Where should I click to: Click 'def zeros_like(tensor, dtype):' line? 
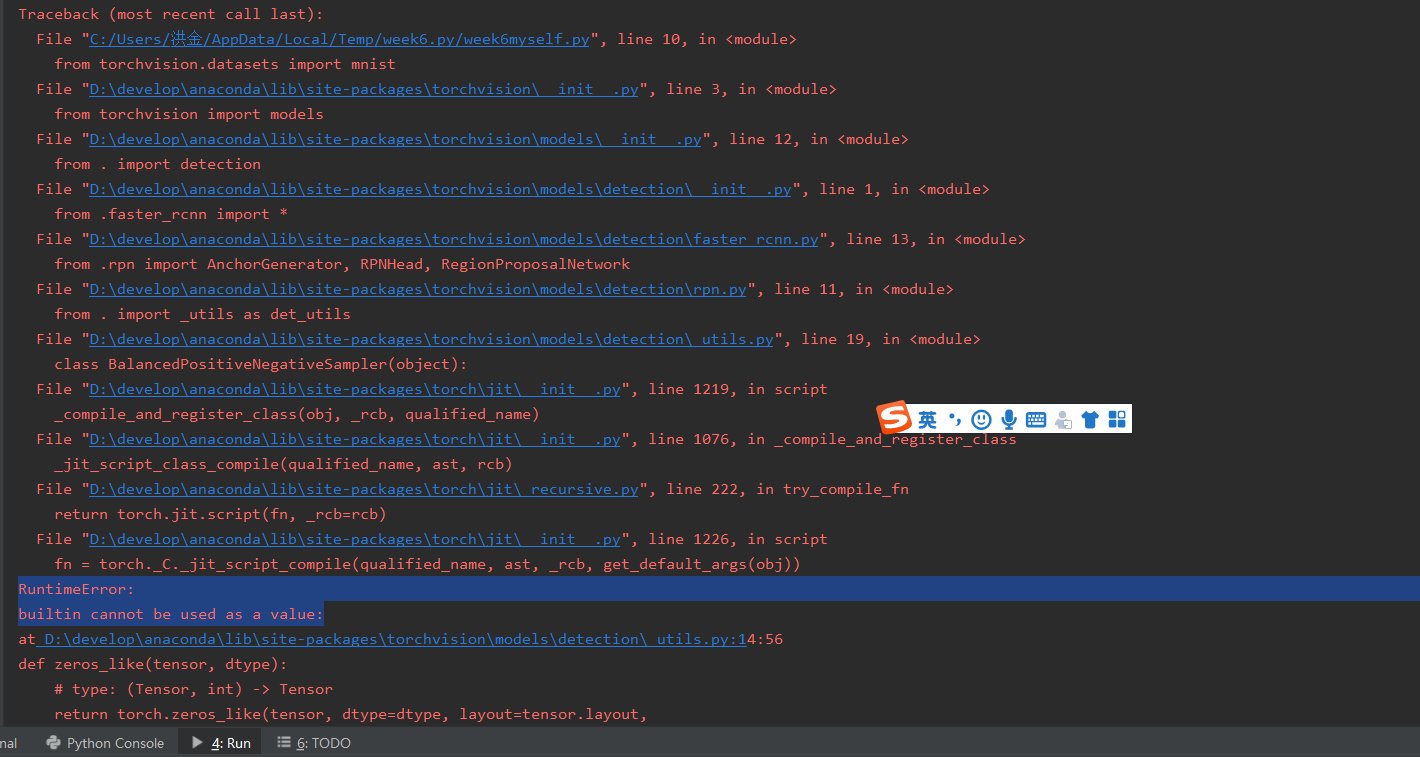coord(153,664)
